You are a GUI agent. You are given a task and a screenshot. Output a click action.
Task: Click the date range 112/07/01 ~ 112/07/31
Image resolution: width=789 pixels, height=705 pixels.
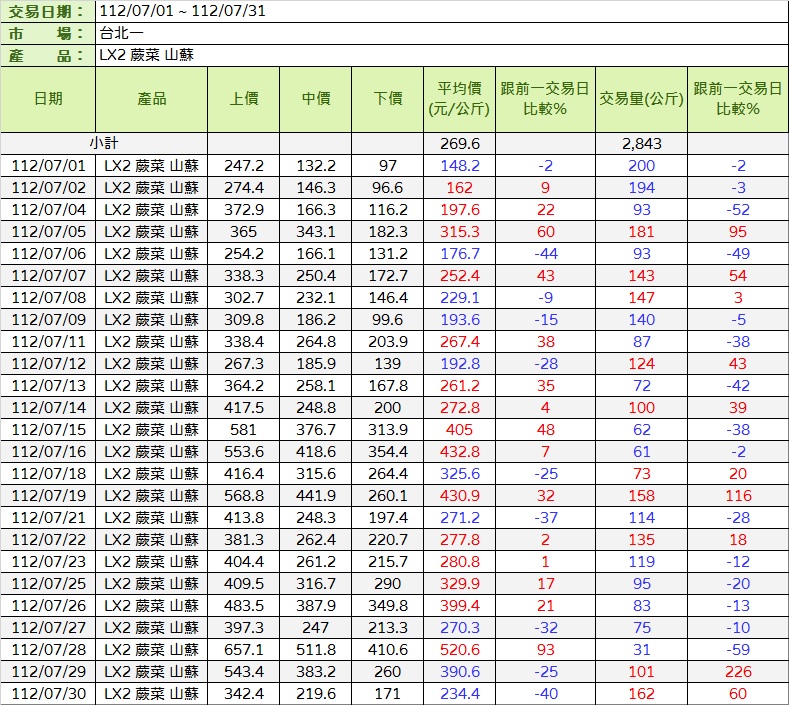point(183,12)
